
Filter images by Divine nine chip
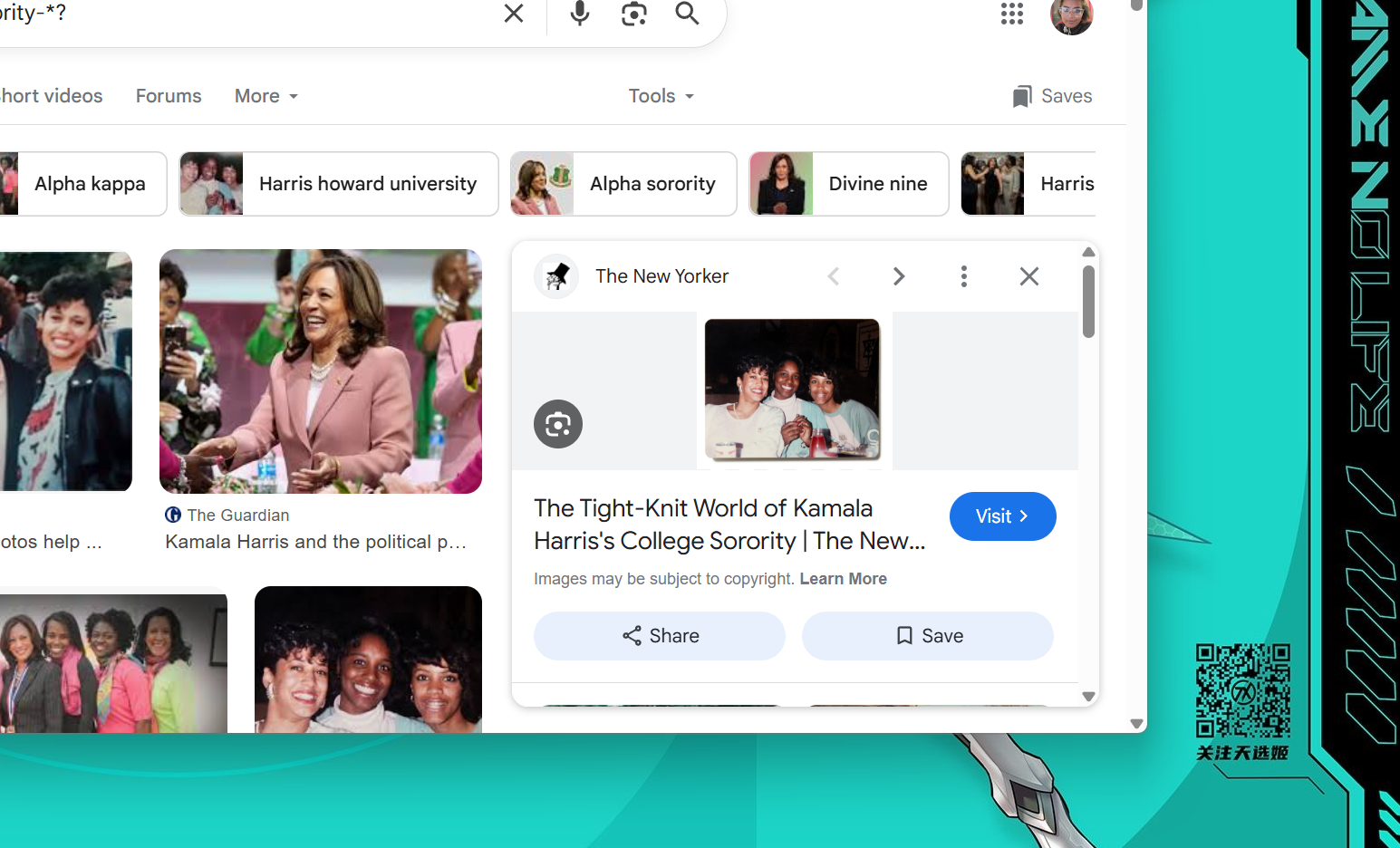tap(849, 184)
